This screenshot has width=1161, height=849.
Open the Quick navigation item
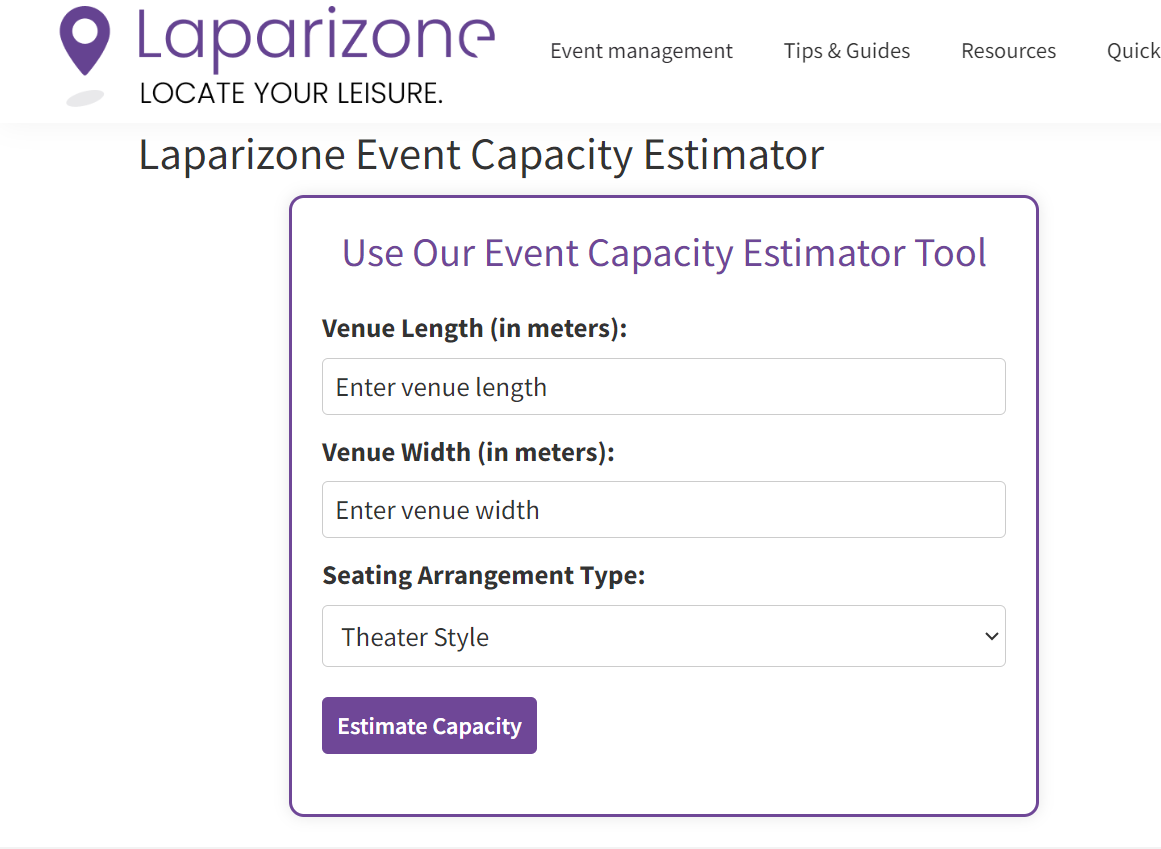pyautogui.click(x=1133, y=50)
